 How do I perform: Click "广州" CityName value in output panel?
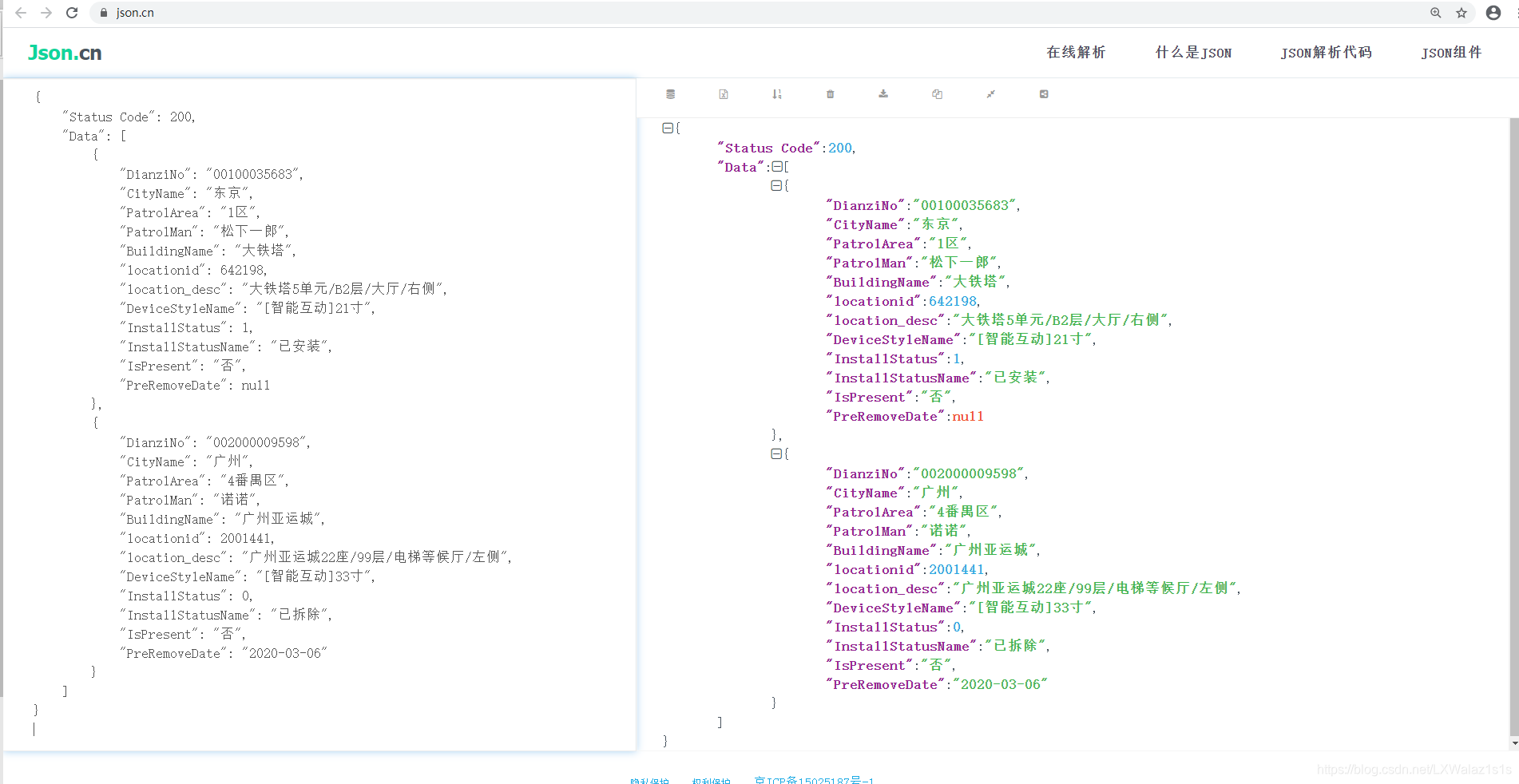(937, 493)
